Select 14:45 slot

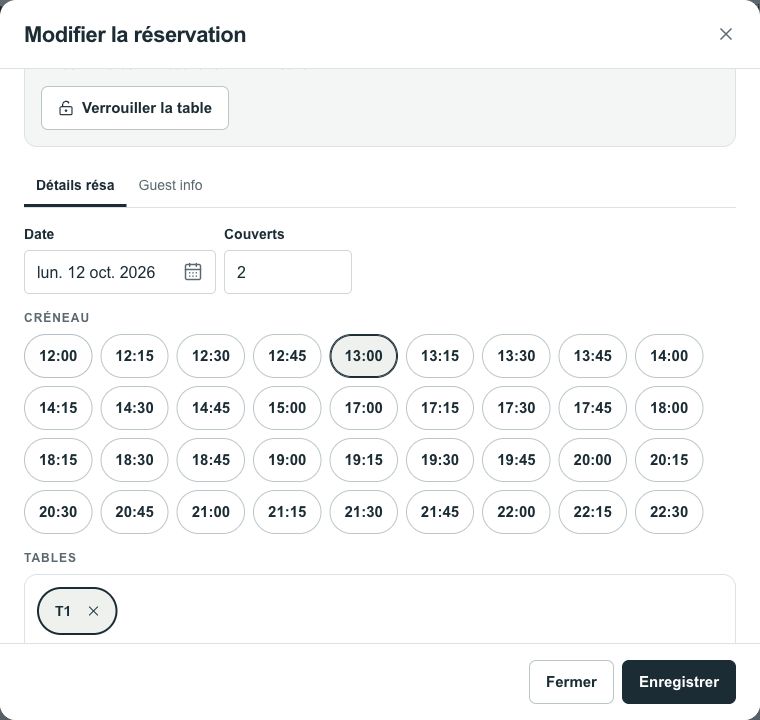click(x=211, y=408)
